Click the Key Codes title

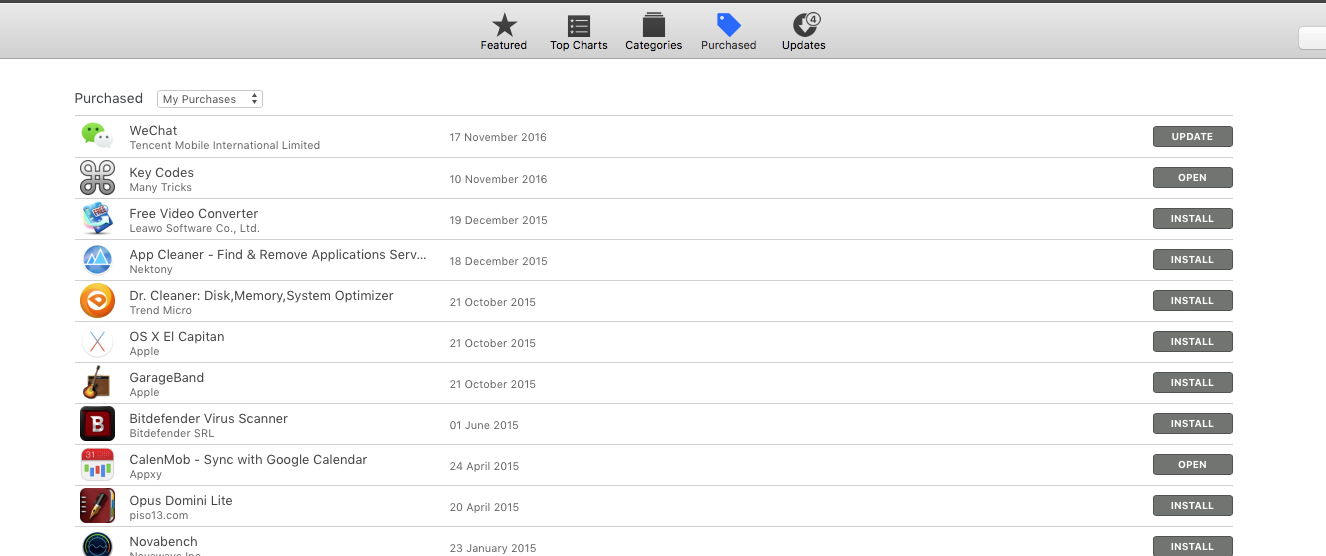[x=161, y=173]
